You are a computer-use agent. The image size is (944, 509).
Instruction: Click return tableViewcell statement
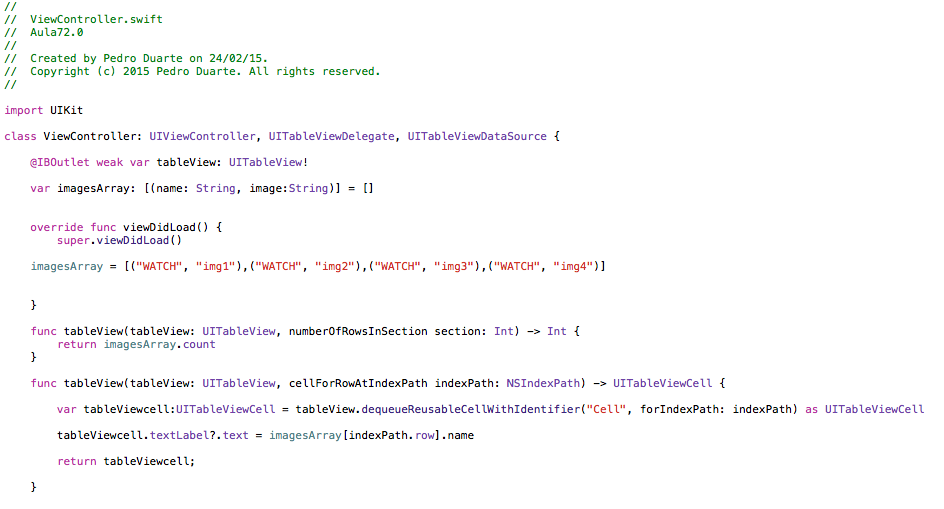[126, 461]
